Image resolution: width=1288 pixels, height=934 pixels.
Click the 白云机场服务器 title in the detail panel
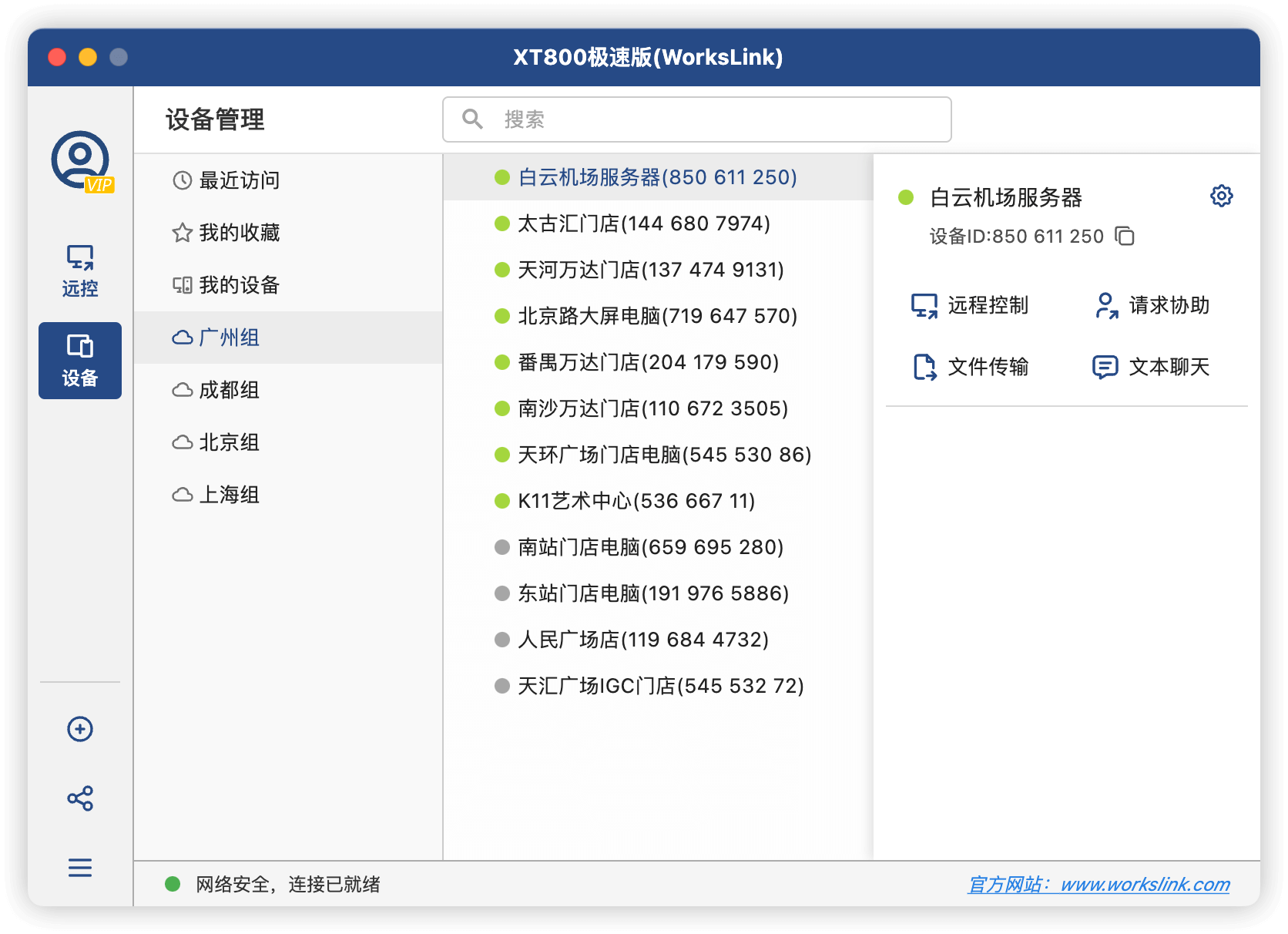point(1006,197)
